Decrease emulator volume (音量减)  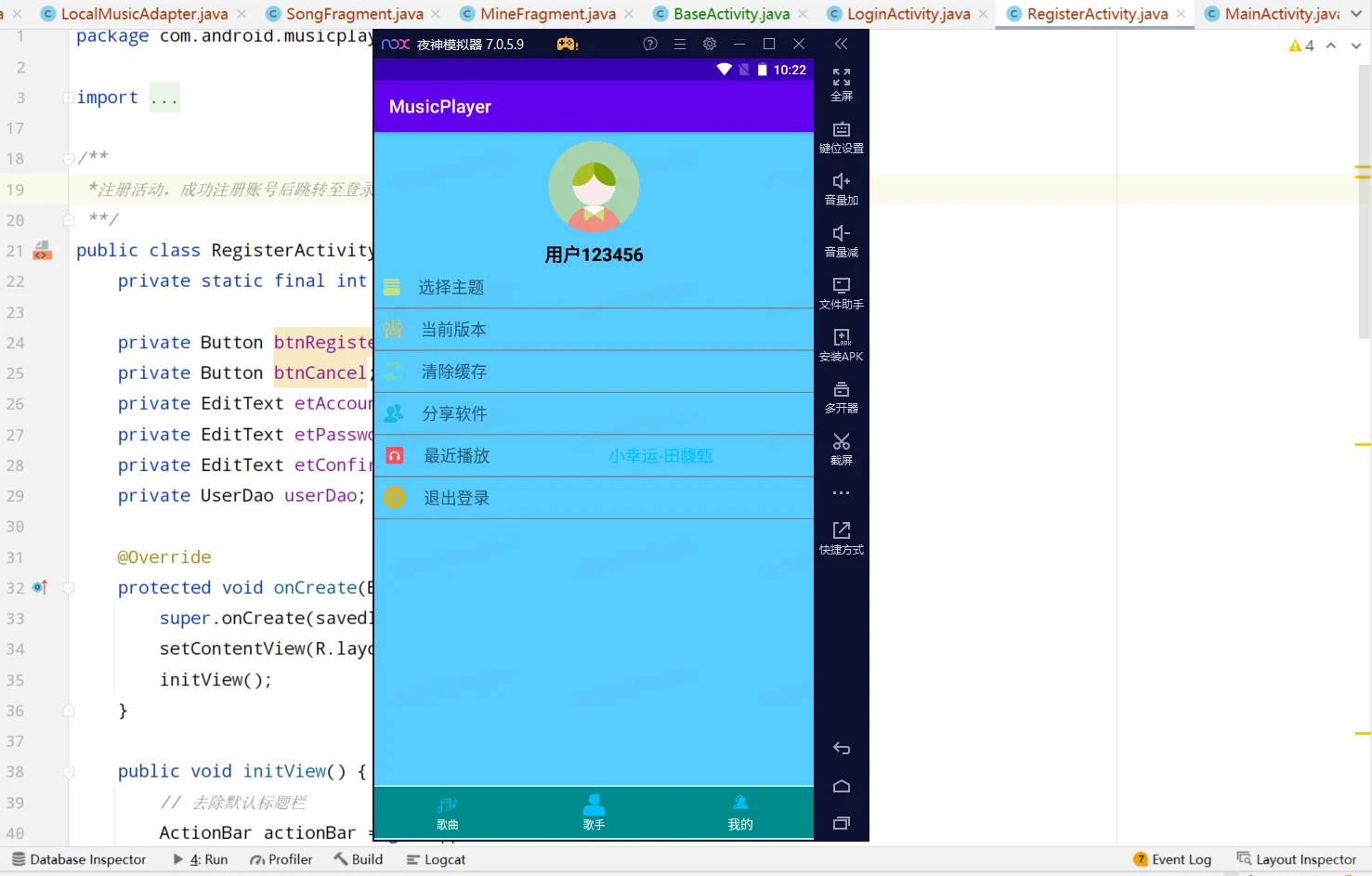842,241
